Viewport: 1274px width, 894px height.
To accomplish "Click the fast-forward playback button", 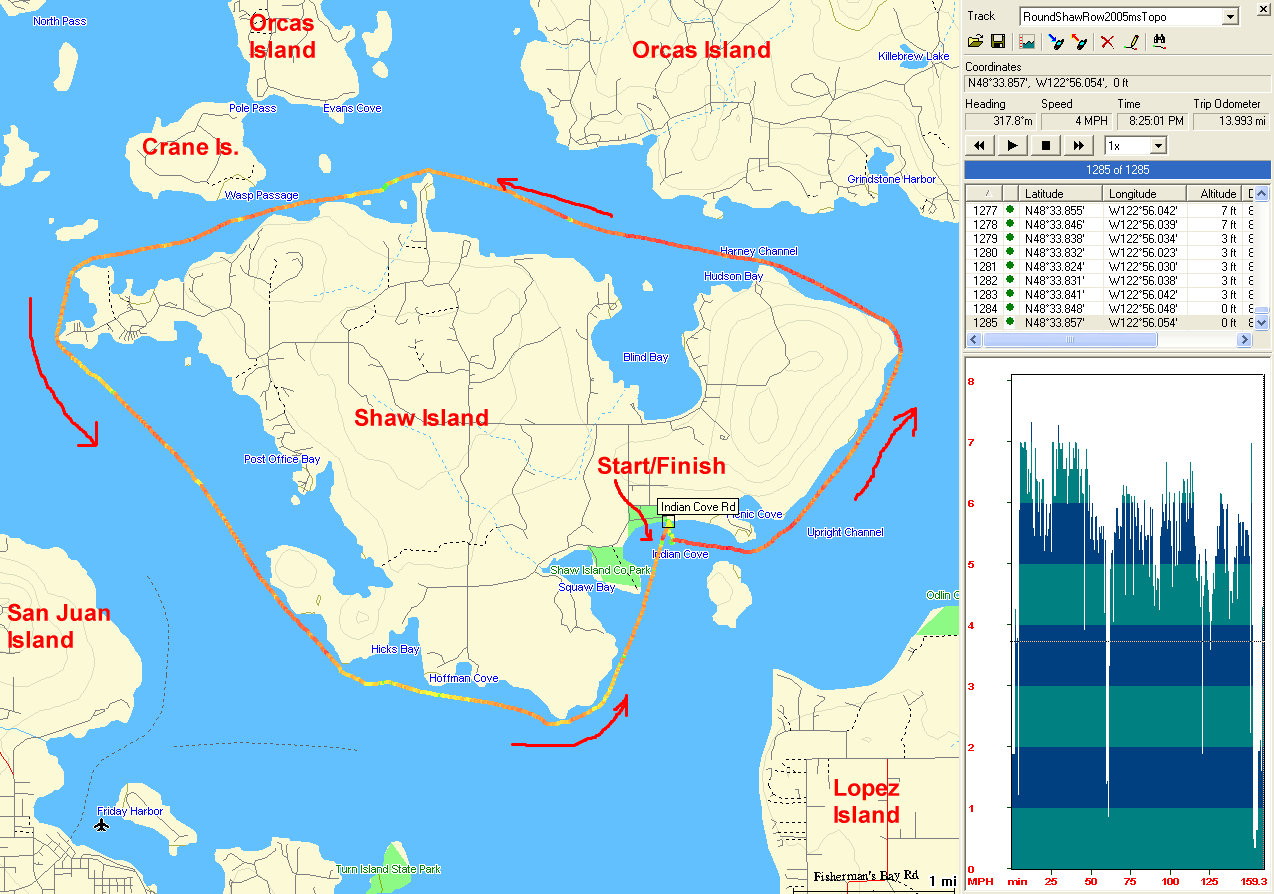I will [x=1078, y=146].
